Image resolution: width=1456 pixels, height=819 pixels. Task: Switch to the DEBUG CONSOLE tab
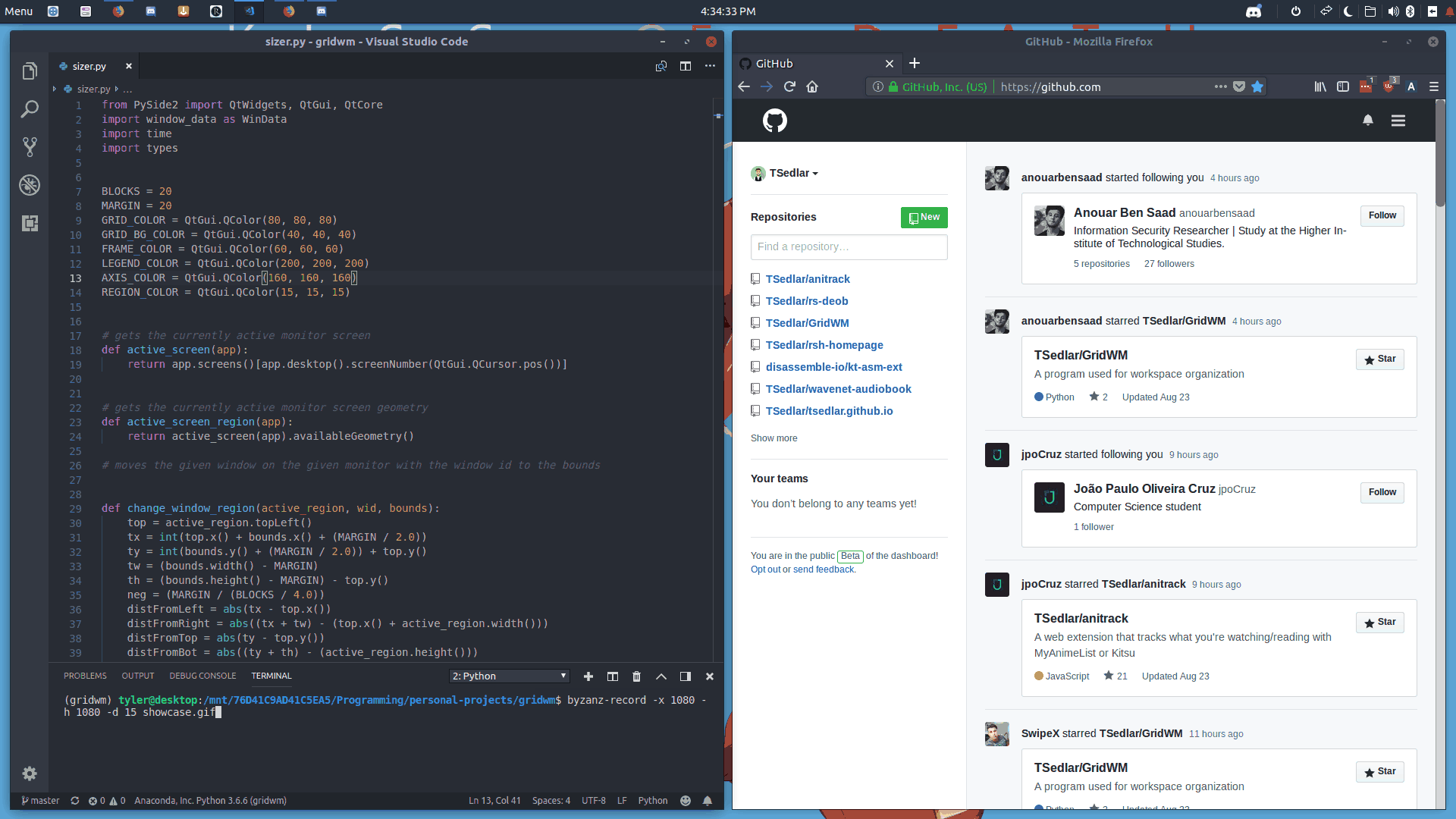202,676
